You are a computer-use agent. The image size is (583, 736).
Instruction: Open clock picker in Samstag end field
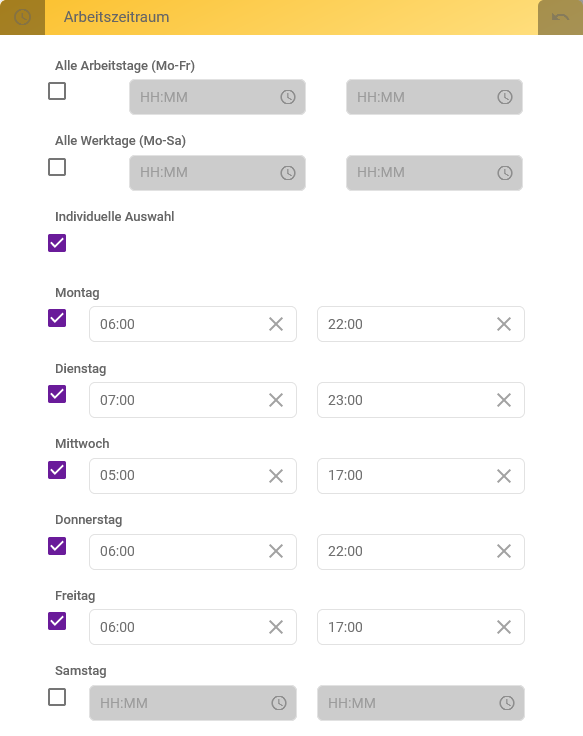click(x=507, y=703)
